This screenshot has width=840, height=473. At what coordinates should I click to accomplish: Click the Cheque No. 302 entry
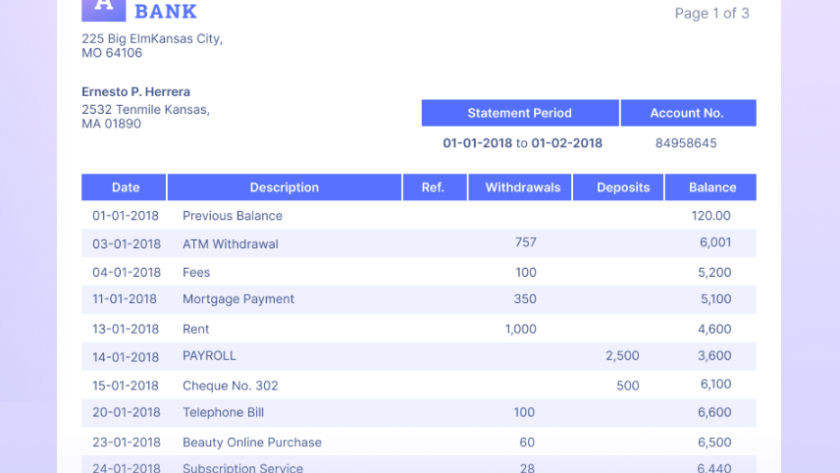pos(230,386)
